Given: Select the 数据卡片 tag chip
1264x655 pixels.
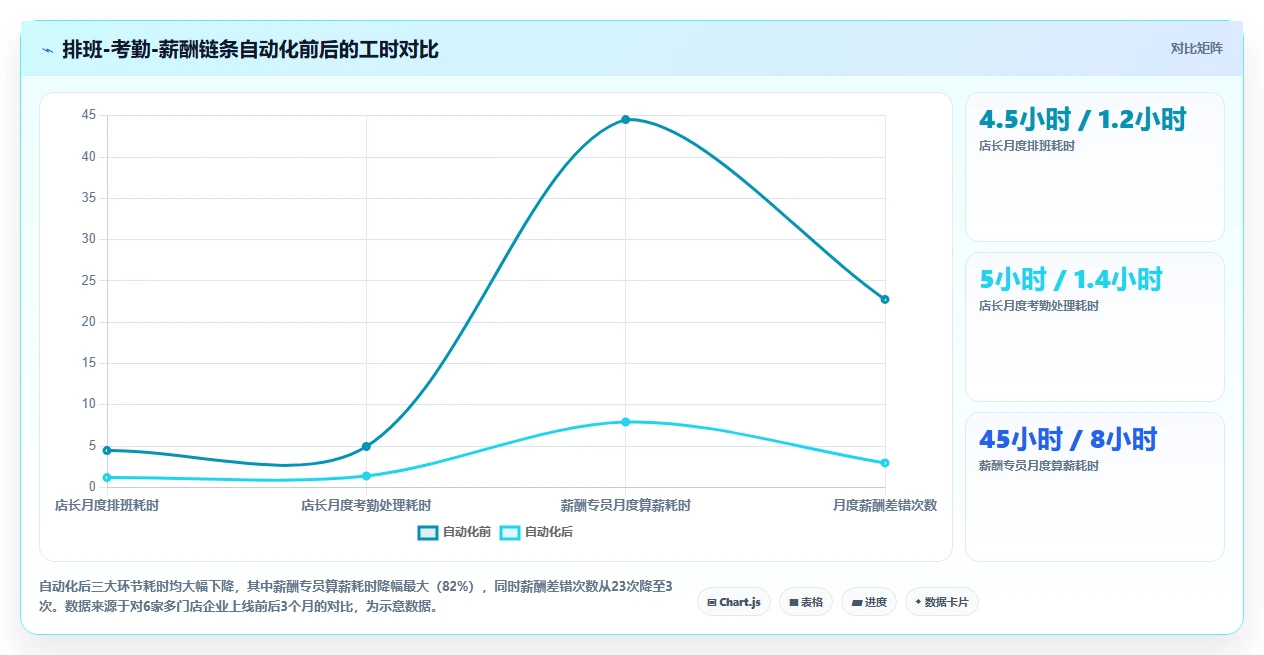Looking at the screenshot, I should click(x=942, y=602).
